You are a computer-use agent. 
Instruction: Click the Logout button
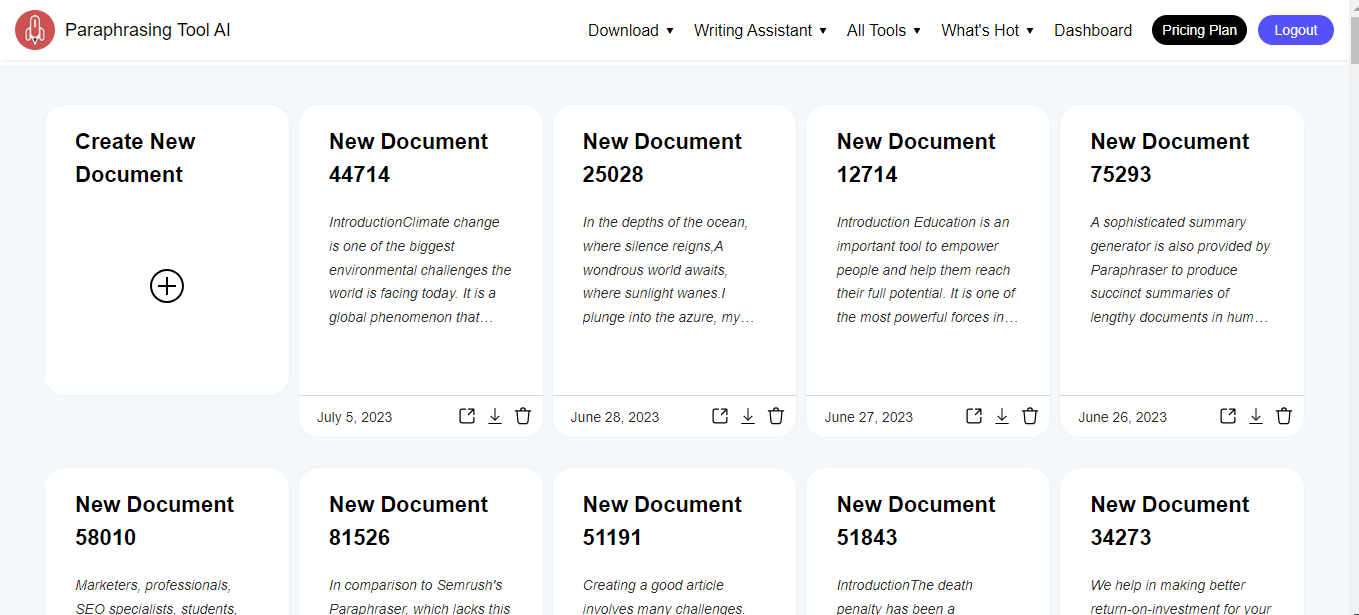(x=1296, y=30)
